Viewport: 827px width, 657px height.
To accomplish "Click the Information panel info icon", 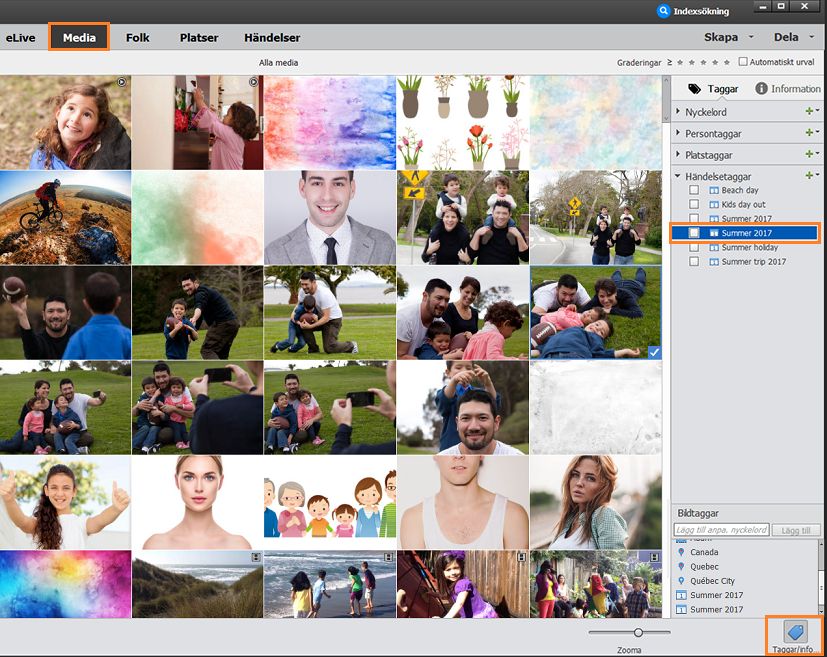I will (x=761, y=89).
